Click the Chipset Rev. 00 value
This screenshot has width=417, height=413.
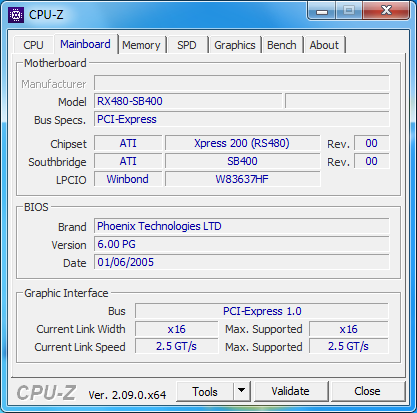click(x=371, y=143)
